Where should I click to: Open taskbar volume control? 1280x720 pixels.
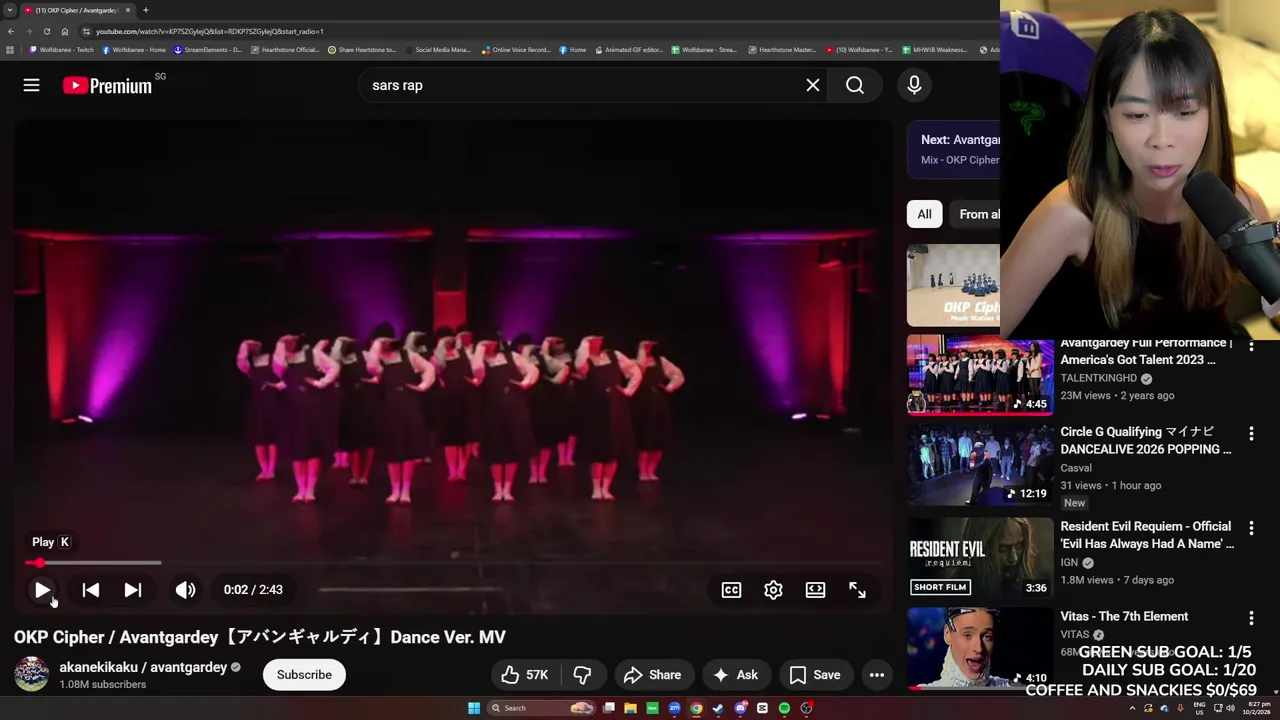(x=1231, y=708)
